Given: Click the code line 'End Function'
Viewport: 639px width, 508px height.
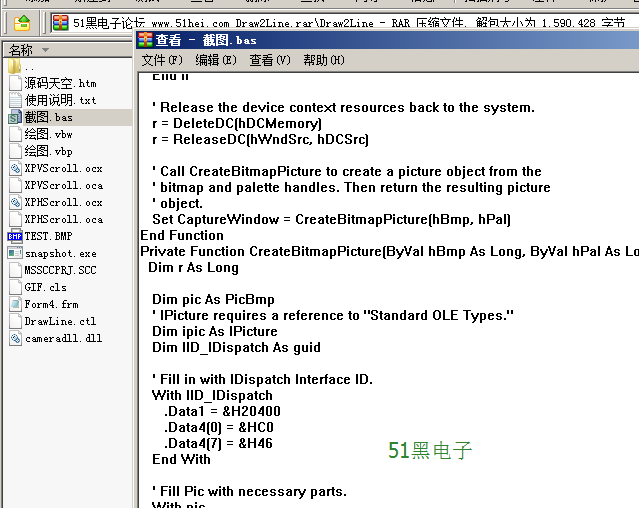Looking at the screenshot, I should [182, 235].
